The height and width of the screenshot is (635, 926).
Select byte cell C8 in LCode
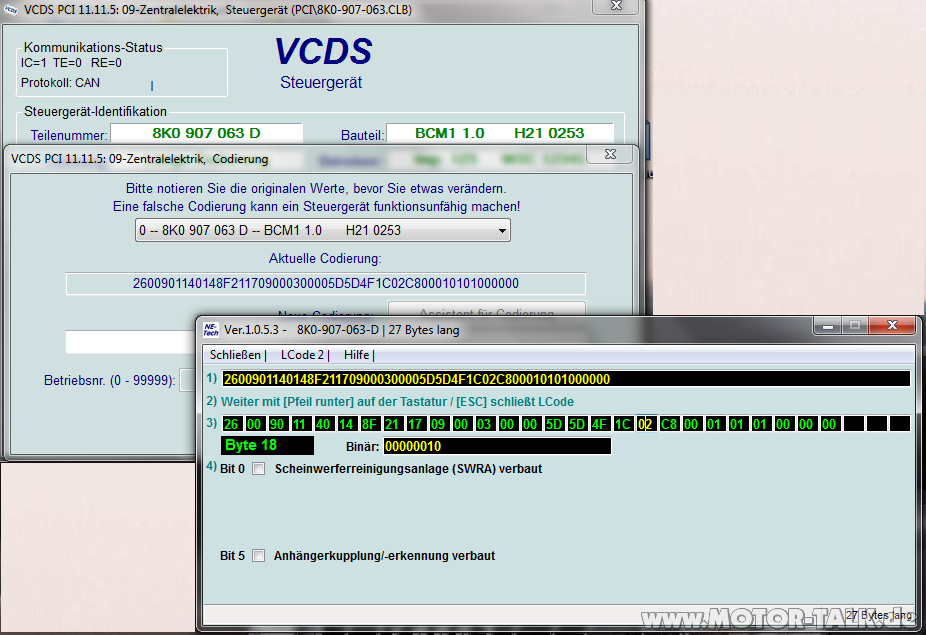669,424
